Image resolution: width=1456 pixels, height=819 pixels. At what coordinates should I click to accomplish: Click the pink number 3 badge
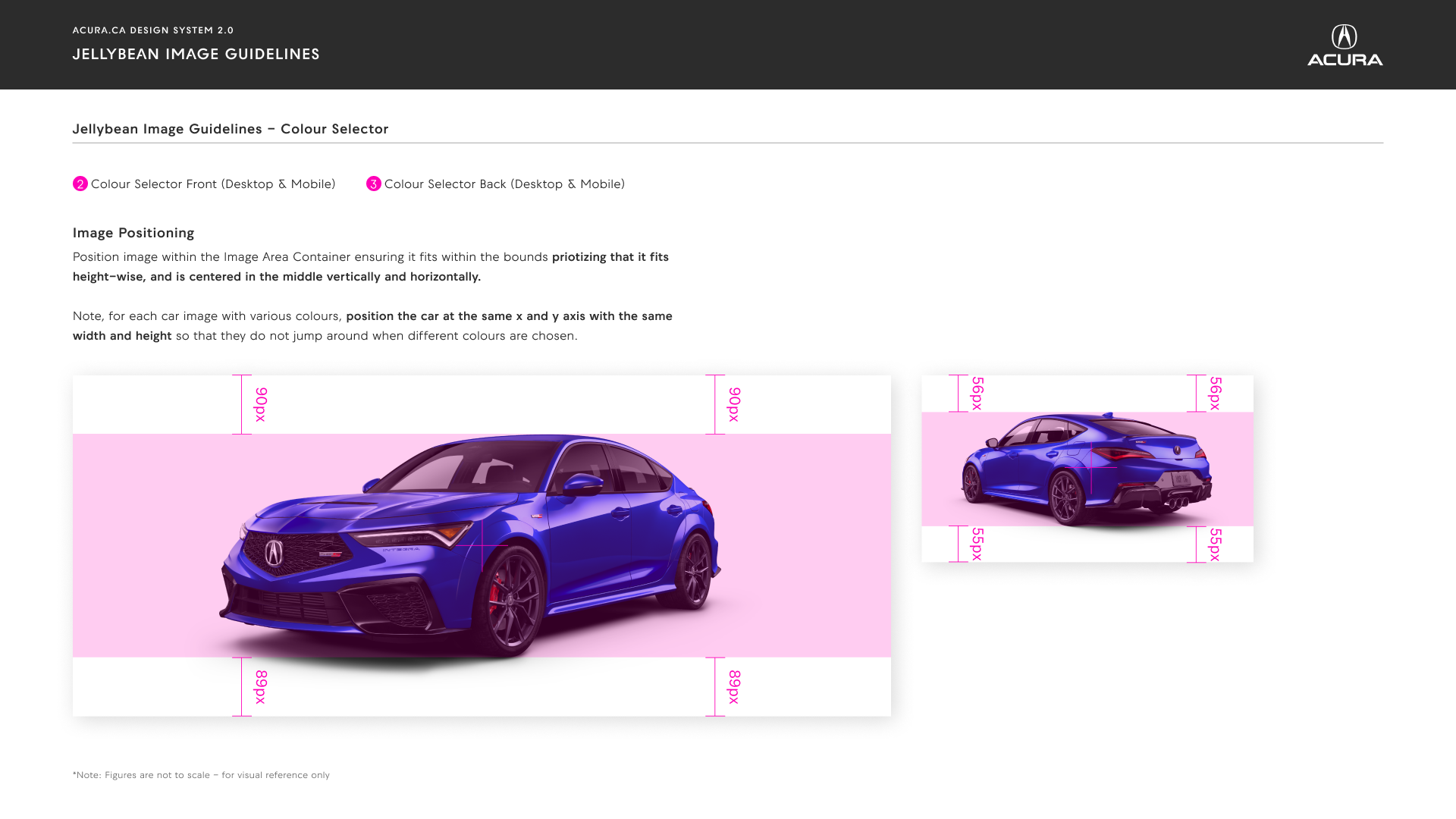(x=374, y=184)
